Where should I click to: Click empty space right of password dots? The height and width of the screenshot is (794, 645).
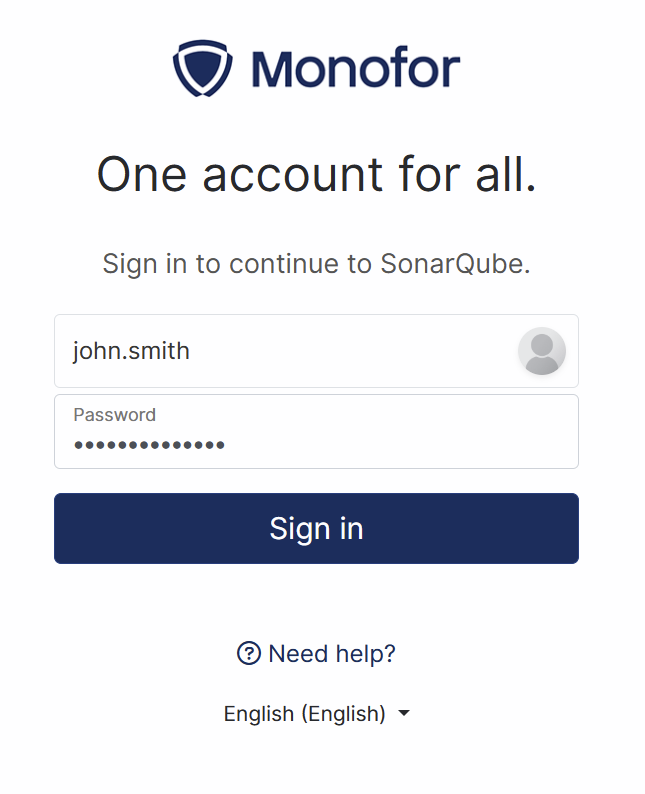point(400,445)
